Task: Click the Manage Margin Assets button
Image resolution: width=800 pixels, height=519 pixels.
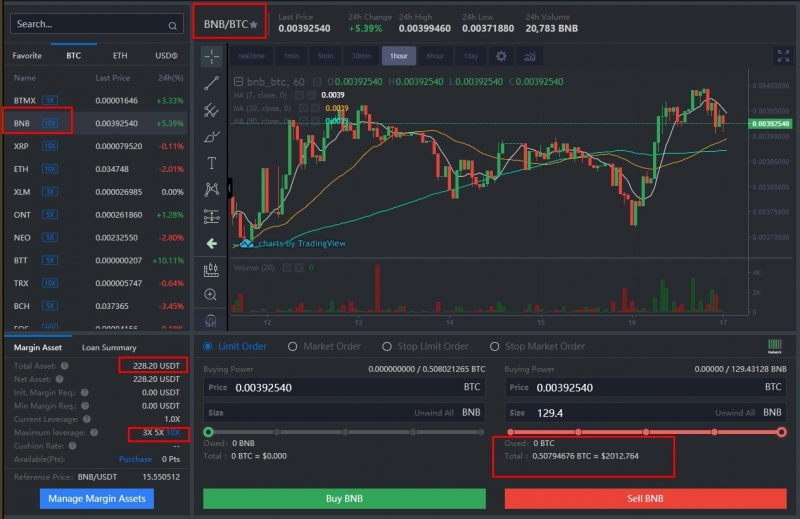Action: tap(97, 499)
